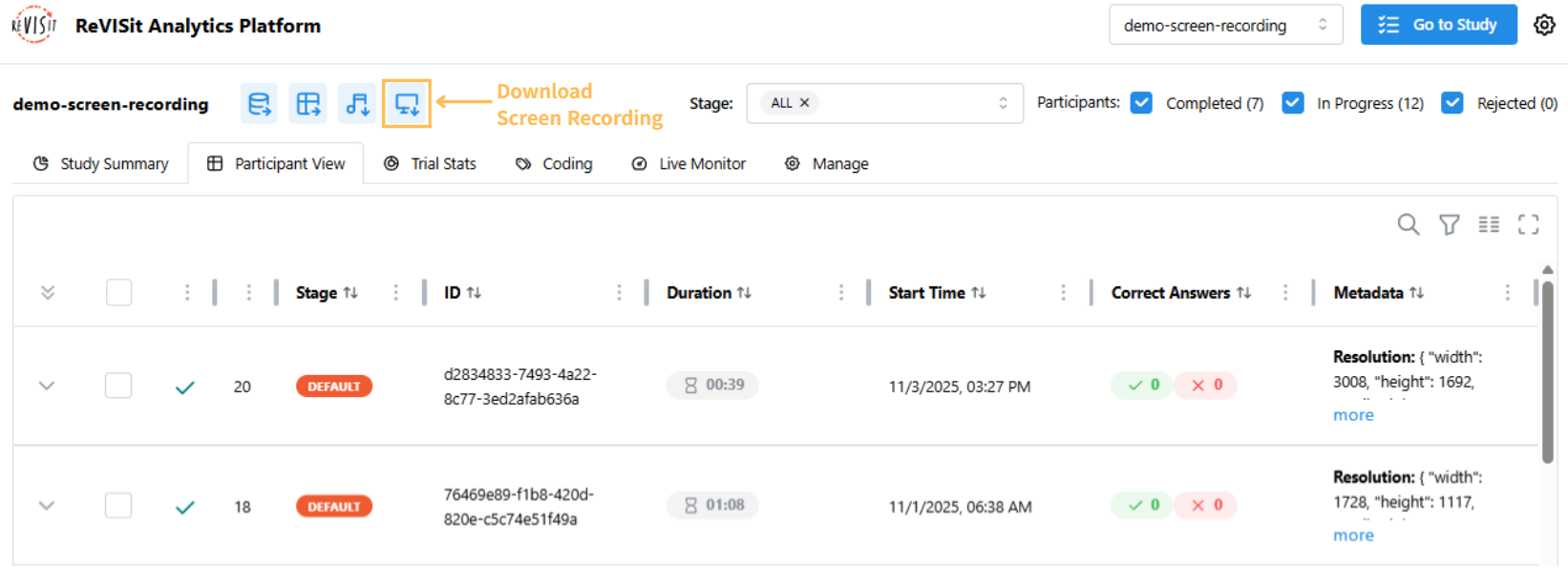Click the ReVISit logo
This screenshot has height=586, width=1568.
[33, 25]
